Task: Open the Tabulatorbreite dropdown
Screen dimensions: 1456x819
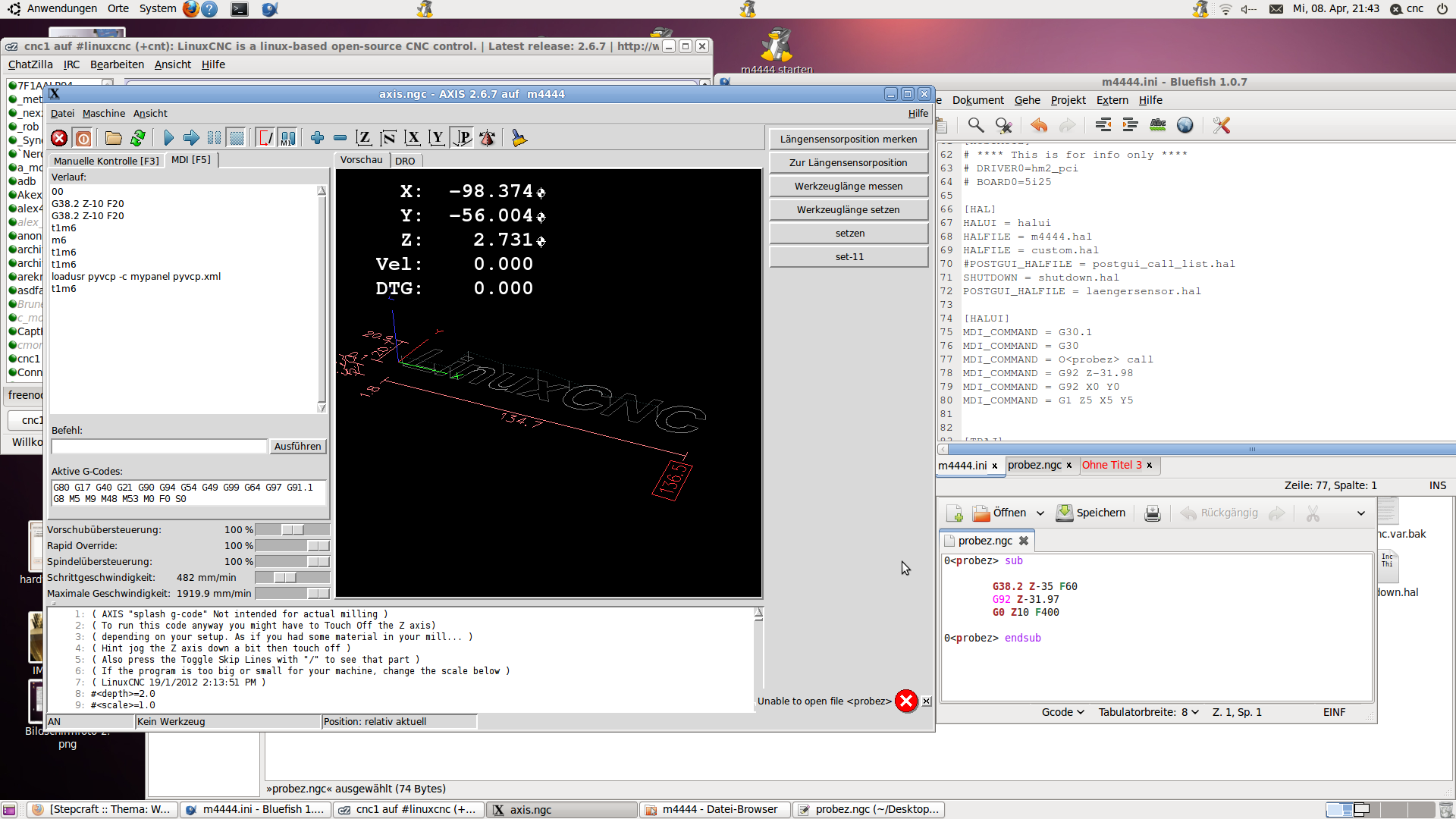Action: pos(1148,712)
